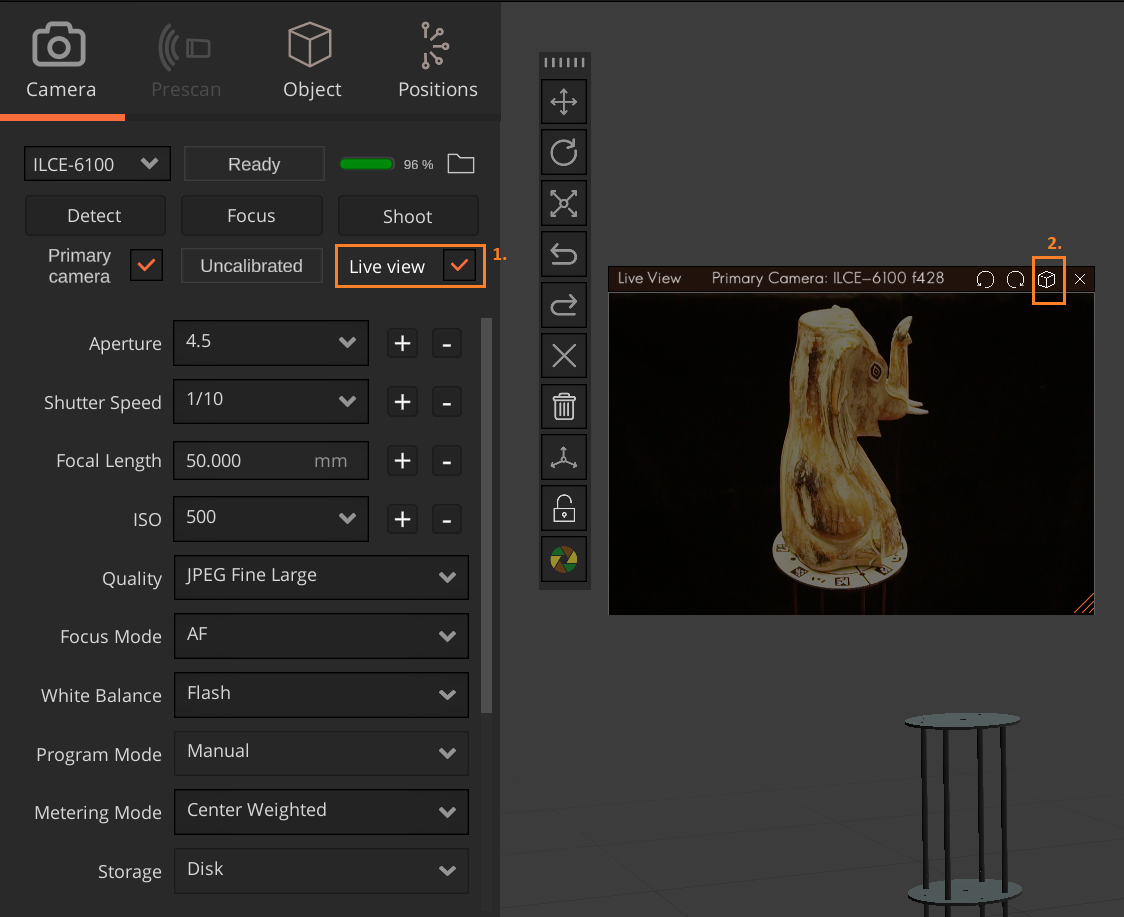Open the White Balance dropdown
This screenshot has height=917, width=1124.
coord(321,695)
